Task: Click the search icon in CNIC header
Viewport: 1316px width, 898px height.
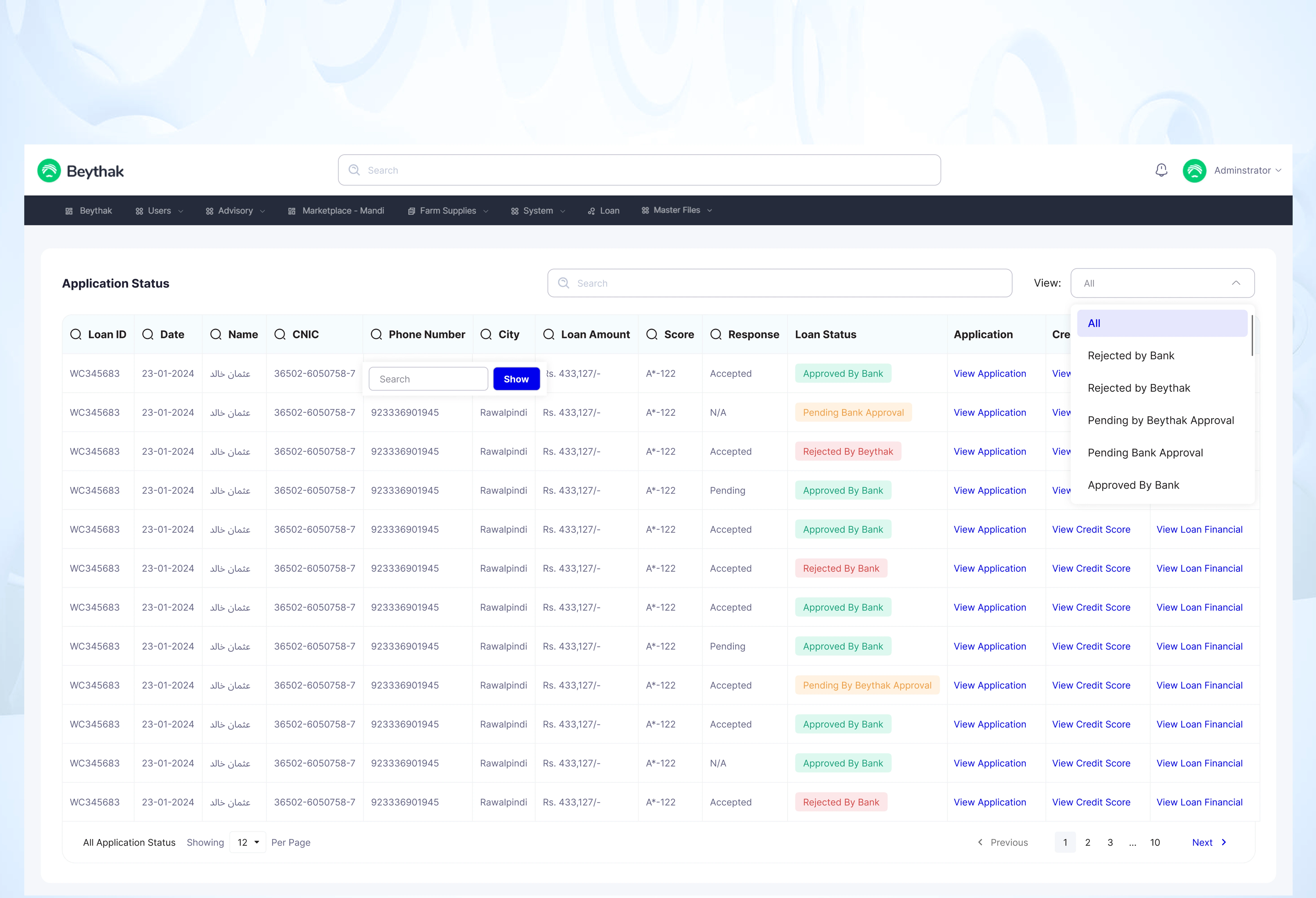Action: tap(280, 335)
